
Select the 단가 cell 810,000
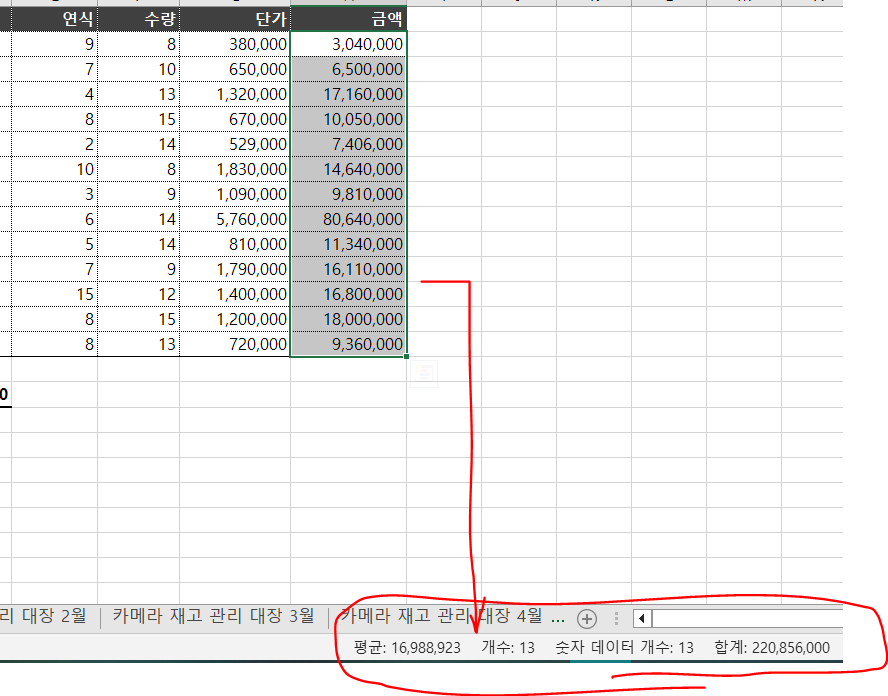click(x=235, y=244)
